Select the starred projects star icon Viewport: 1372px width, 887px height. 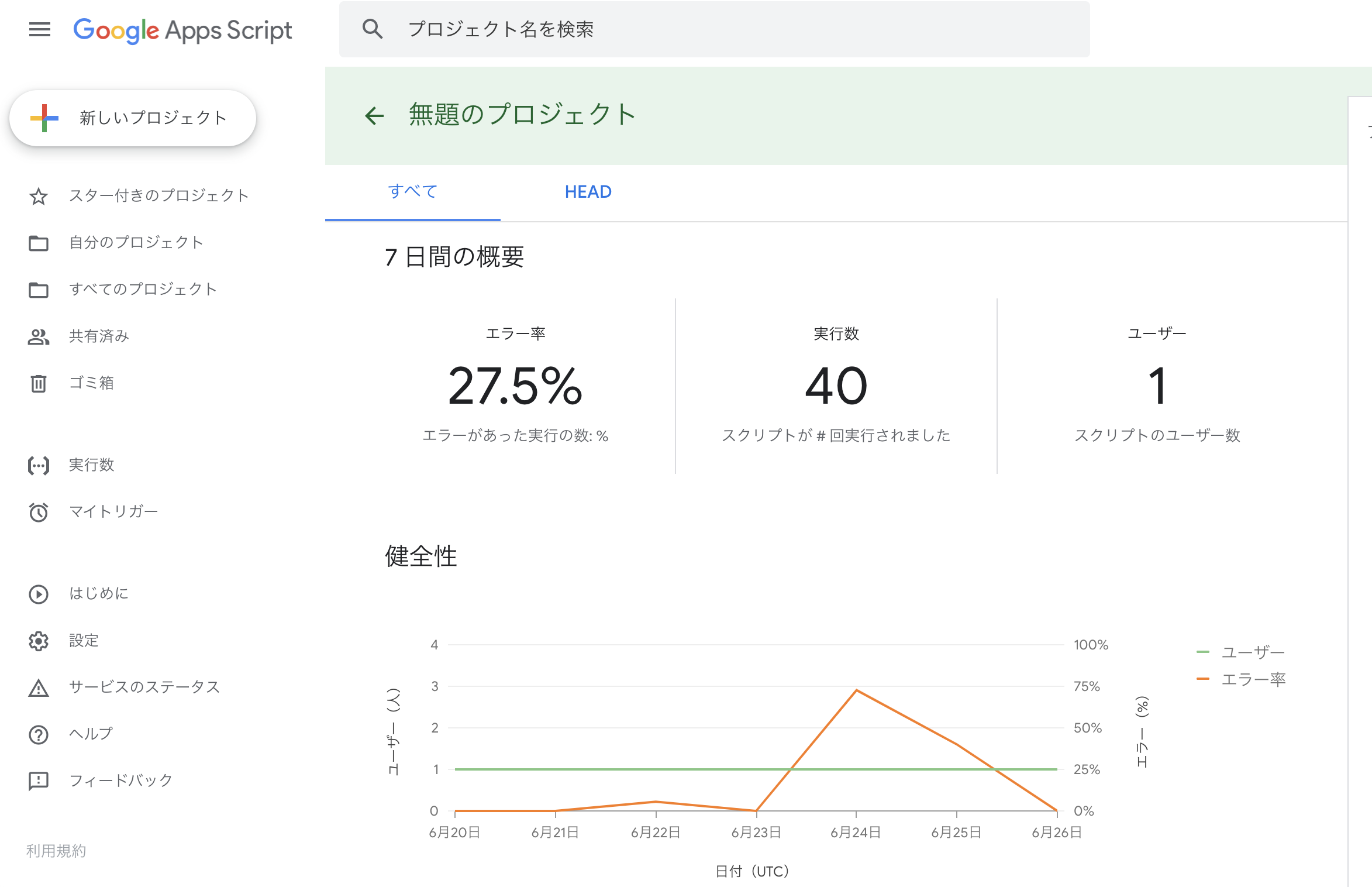tap(39, 196)
